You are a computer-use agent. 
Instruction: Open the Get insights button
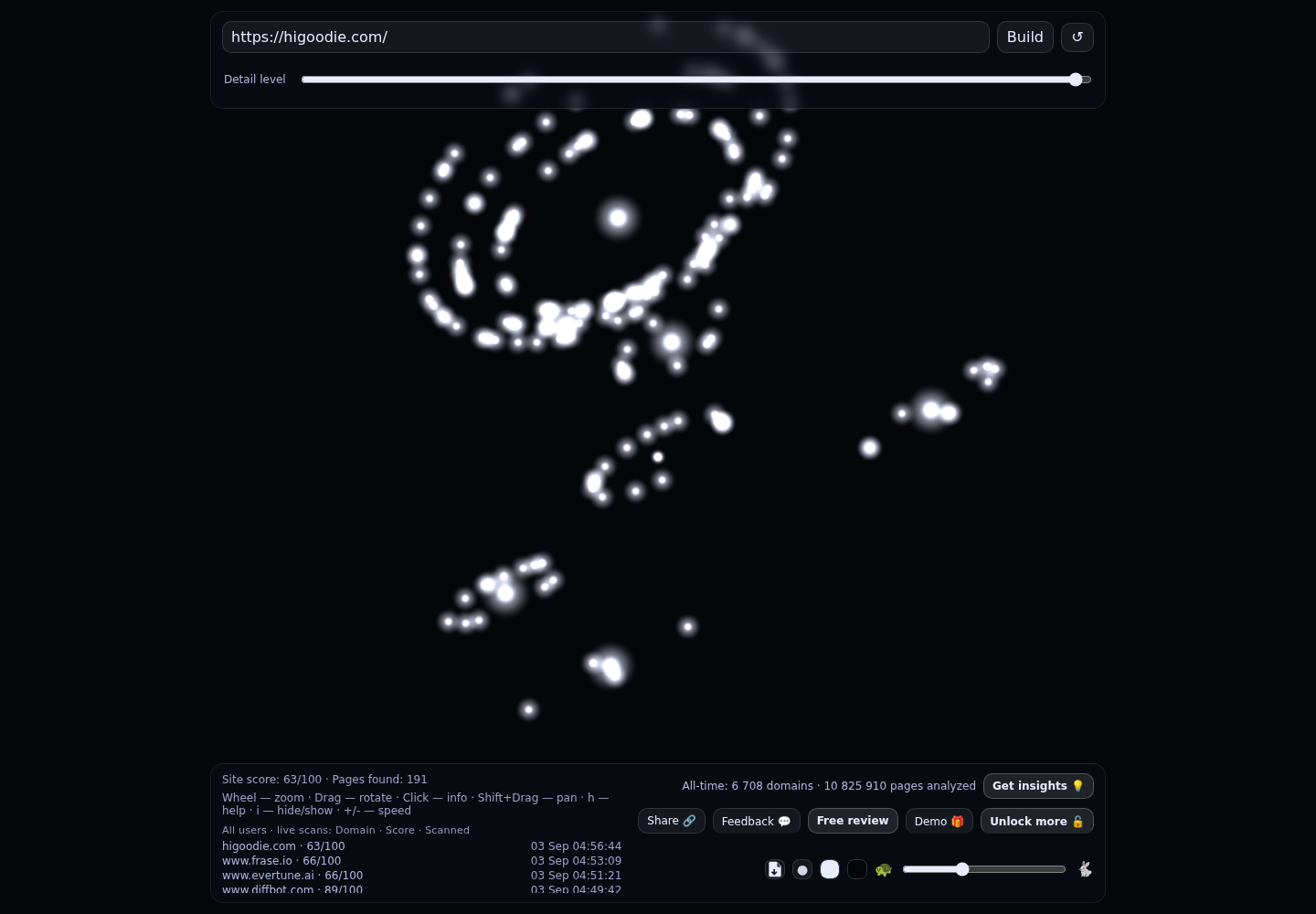point(1038,786)
